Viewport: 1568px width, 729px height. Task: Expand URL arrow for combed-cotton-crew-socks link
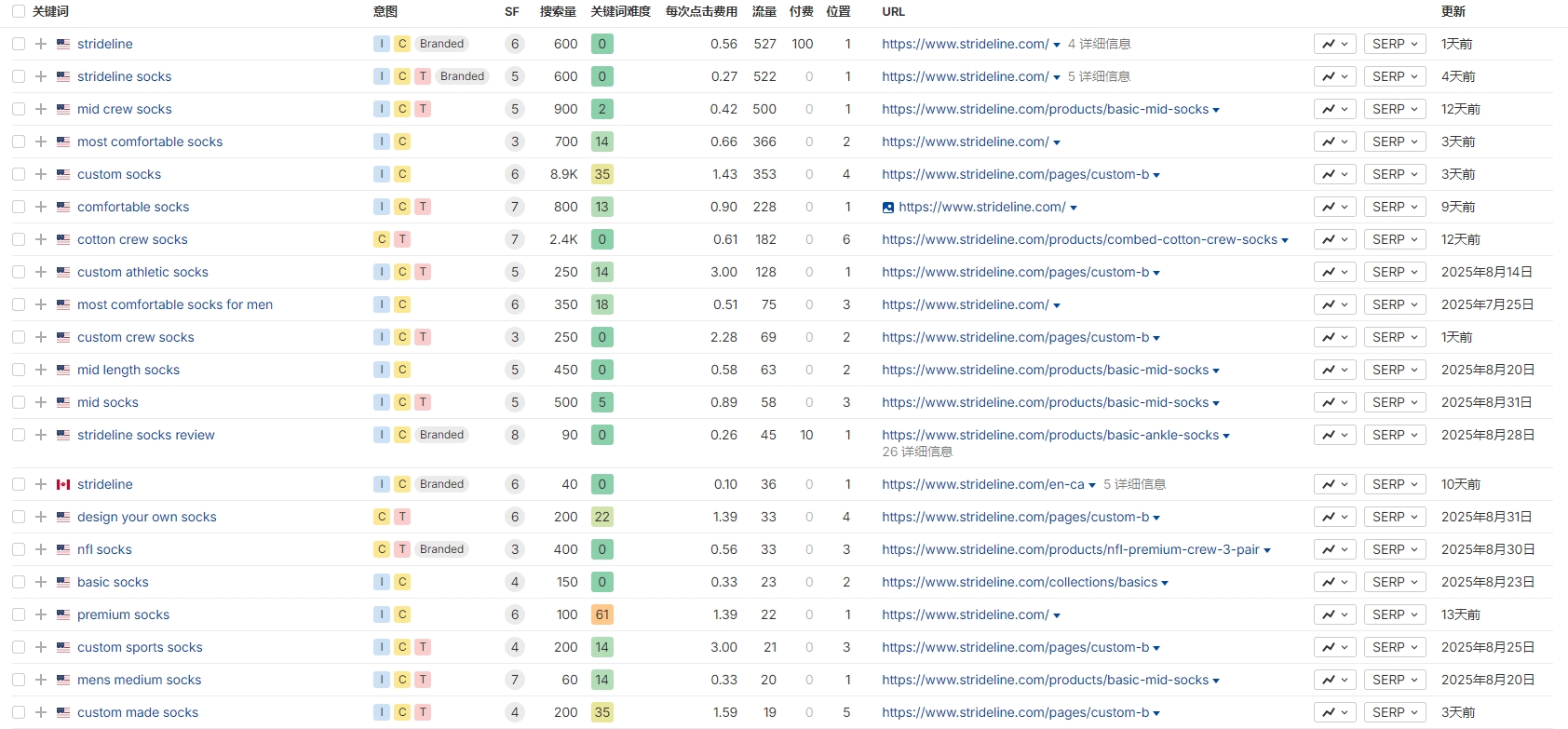(1285, 240)
